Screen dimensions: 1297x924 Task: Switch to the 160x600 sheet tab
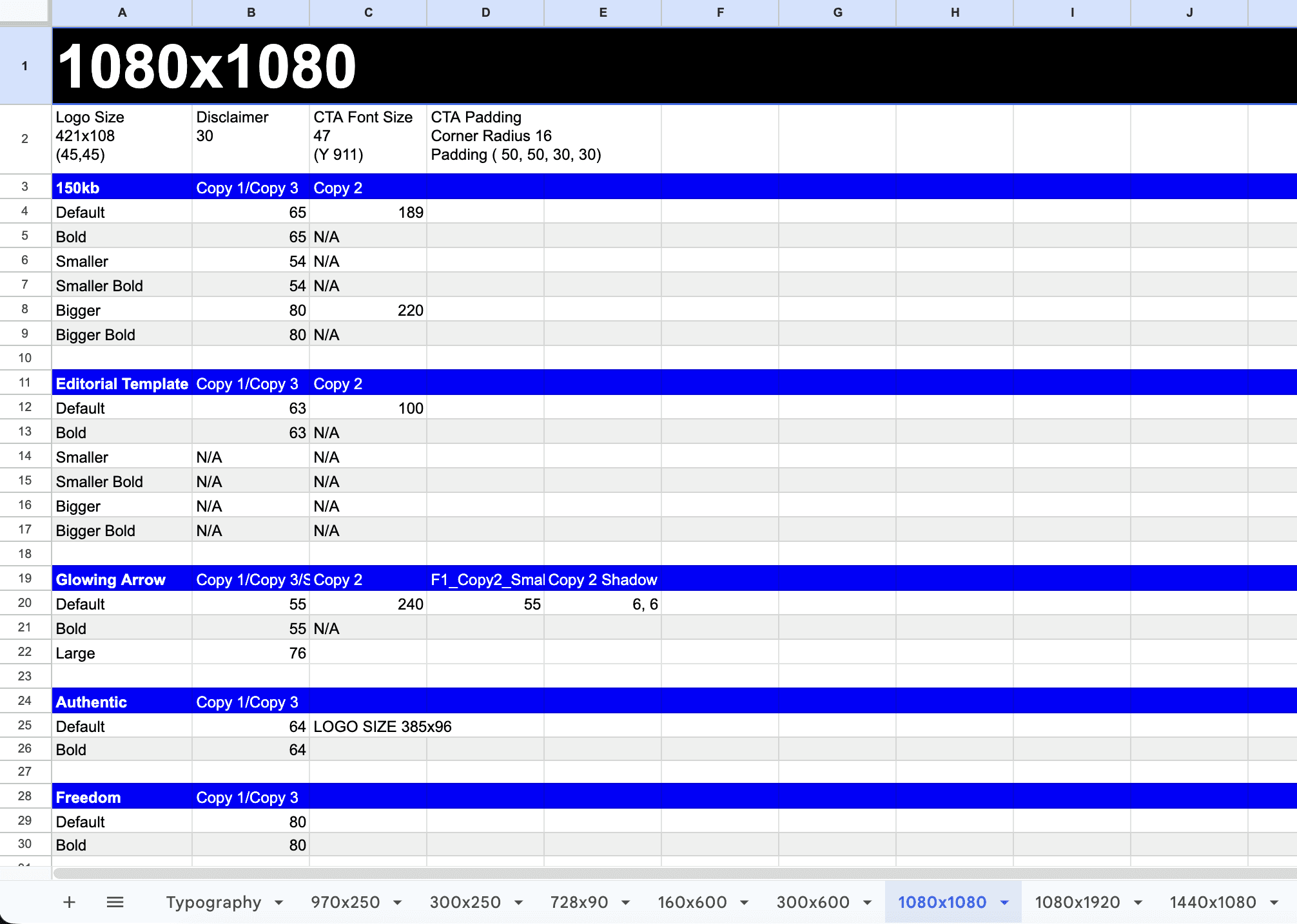click(692, 902)
